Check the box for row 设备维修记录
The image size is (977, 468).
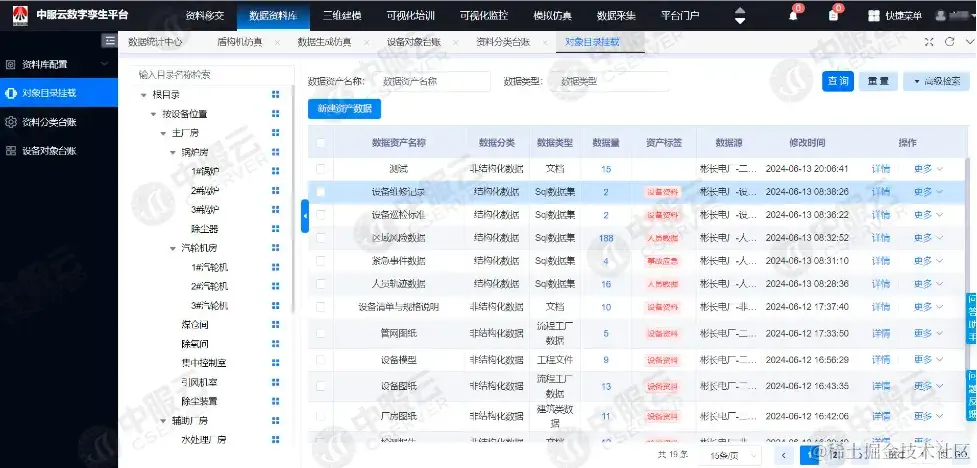tap(320, 192)
